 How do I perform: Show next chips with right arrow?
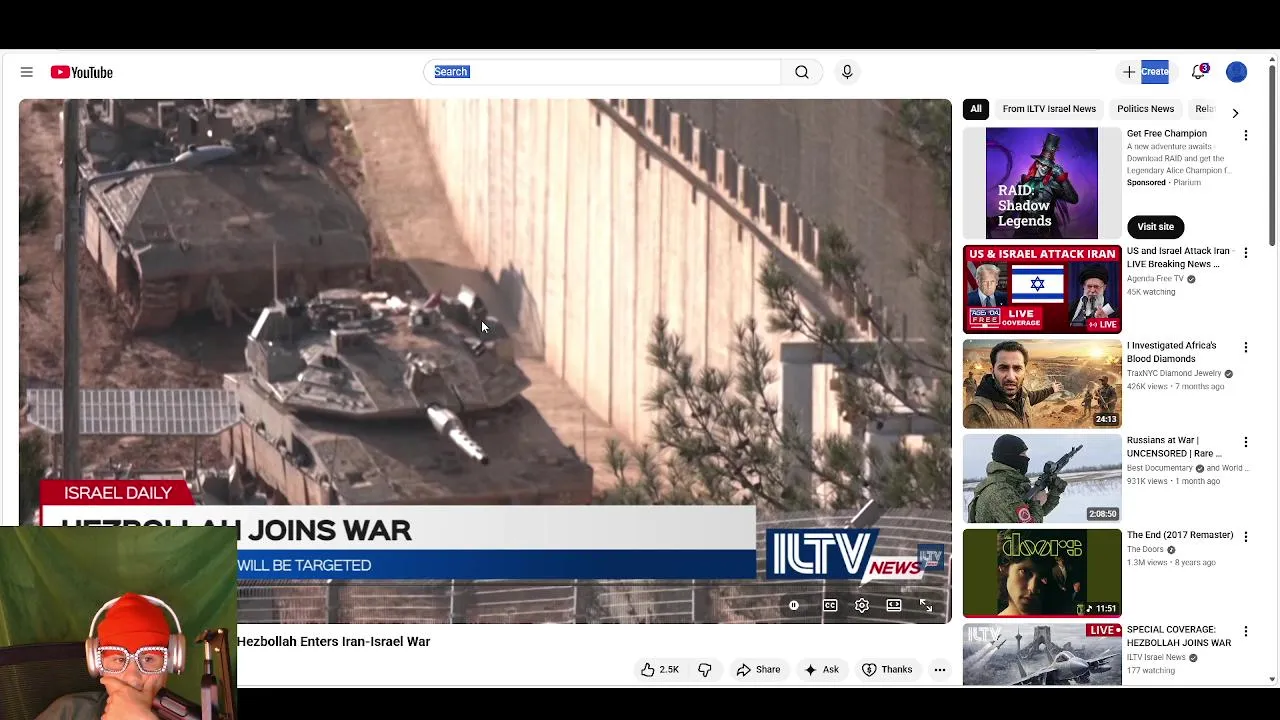[x=1235, y=113]
